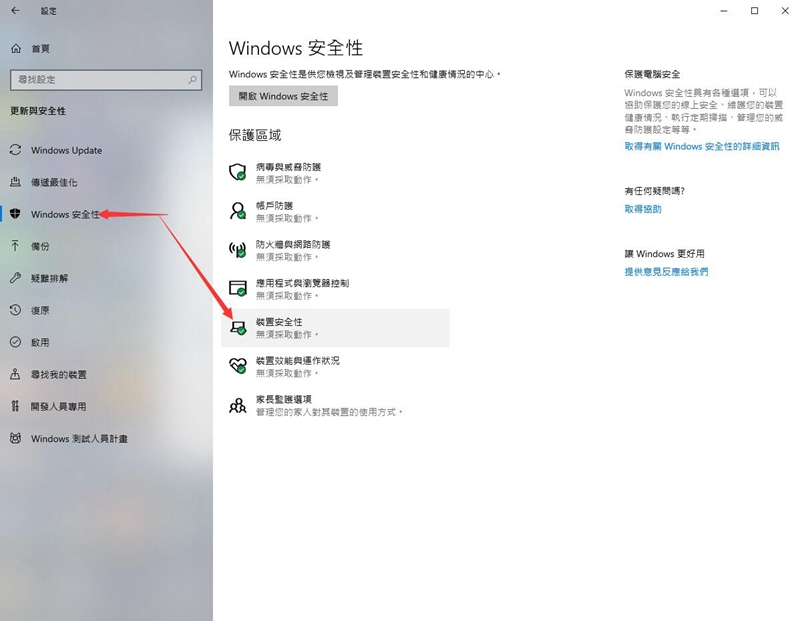This screenshot has width=800, height=621.
Task: Click the 病毒與威脅防護 shield icon
Action: tap(238, 172)
